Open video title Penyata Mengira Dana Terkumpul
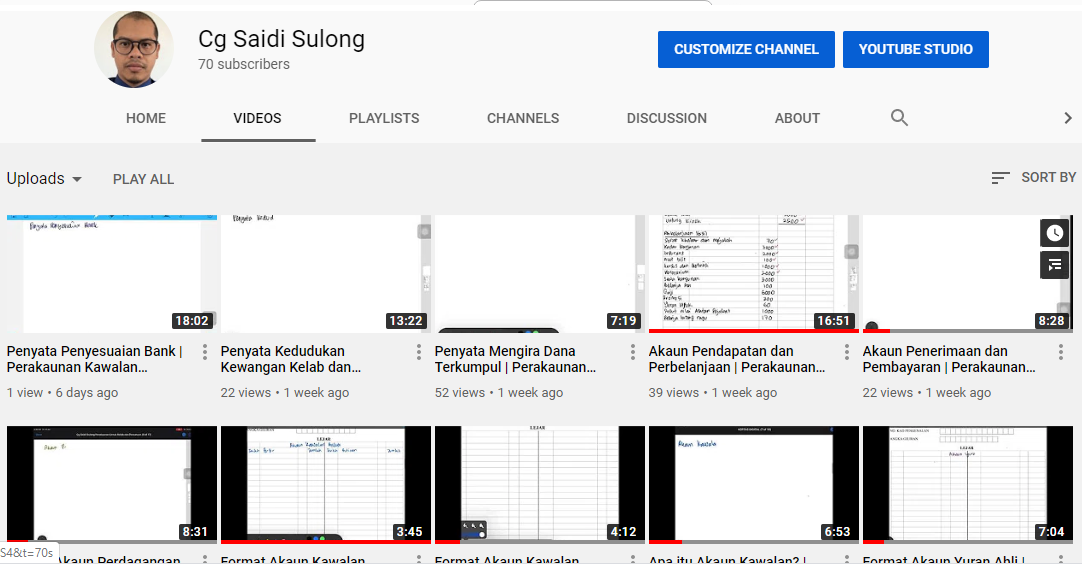The image size is (1082, 568). [515, 359]
